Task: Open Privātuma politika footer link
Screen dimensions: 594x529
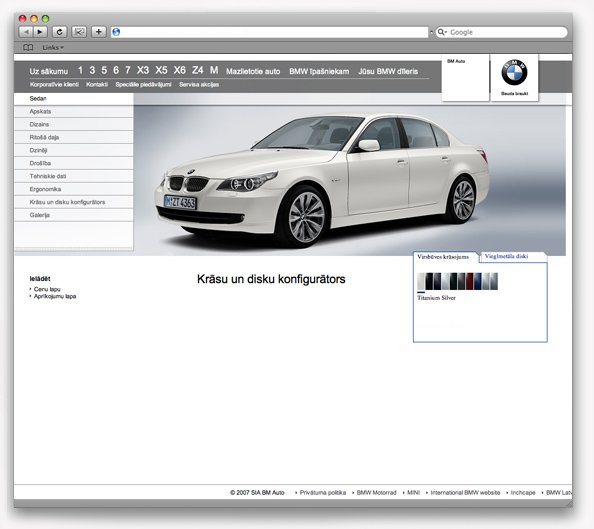Action: click(323, 493)
